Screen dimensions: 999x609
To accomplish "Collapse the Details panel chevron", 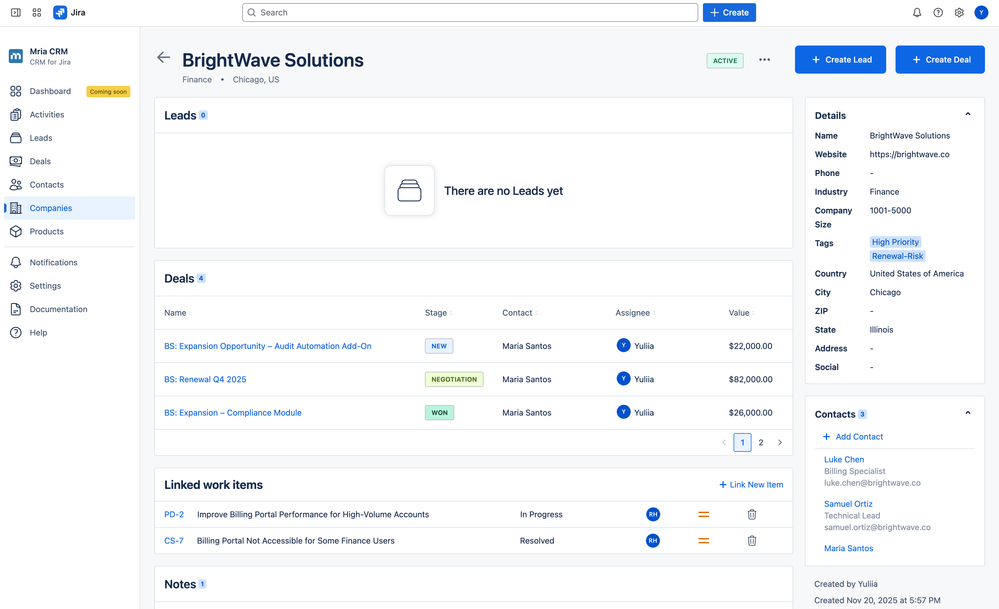I will (967, 114).
